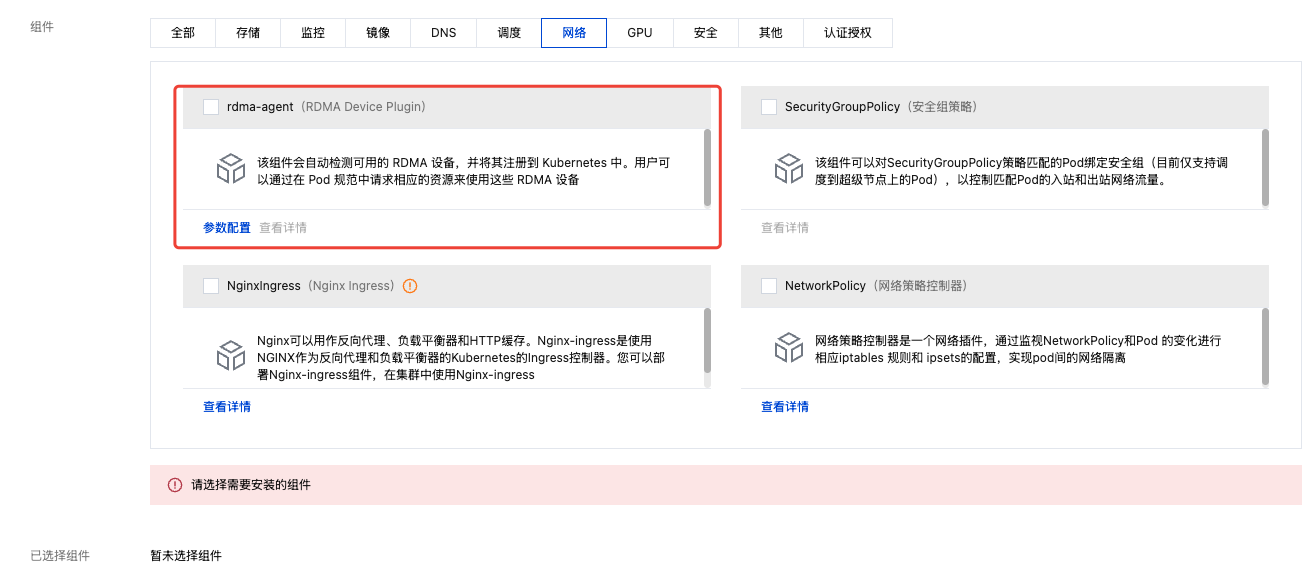Open 查看详情 link under NetworkPolicy
Image resolution: width=1311 pixels, height=580 pixels.
785,407
